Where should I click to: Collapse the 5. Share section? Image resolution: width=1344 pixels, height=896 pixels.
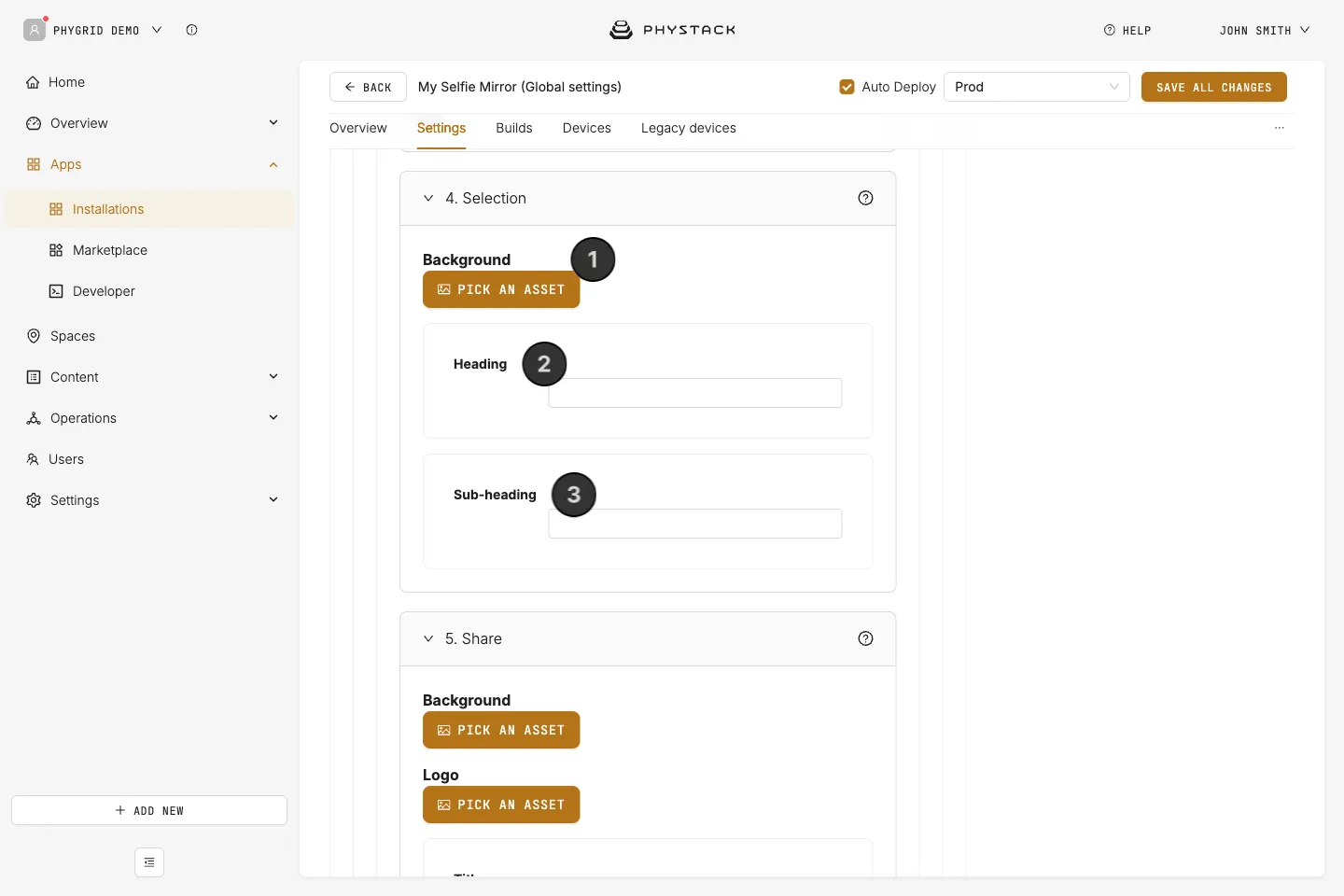[x=428, y=638]
